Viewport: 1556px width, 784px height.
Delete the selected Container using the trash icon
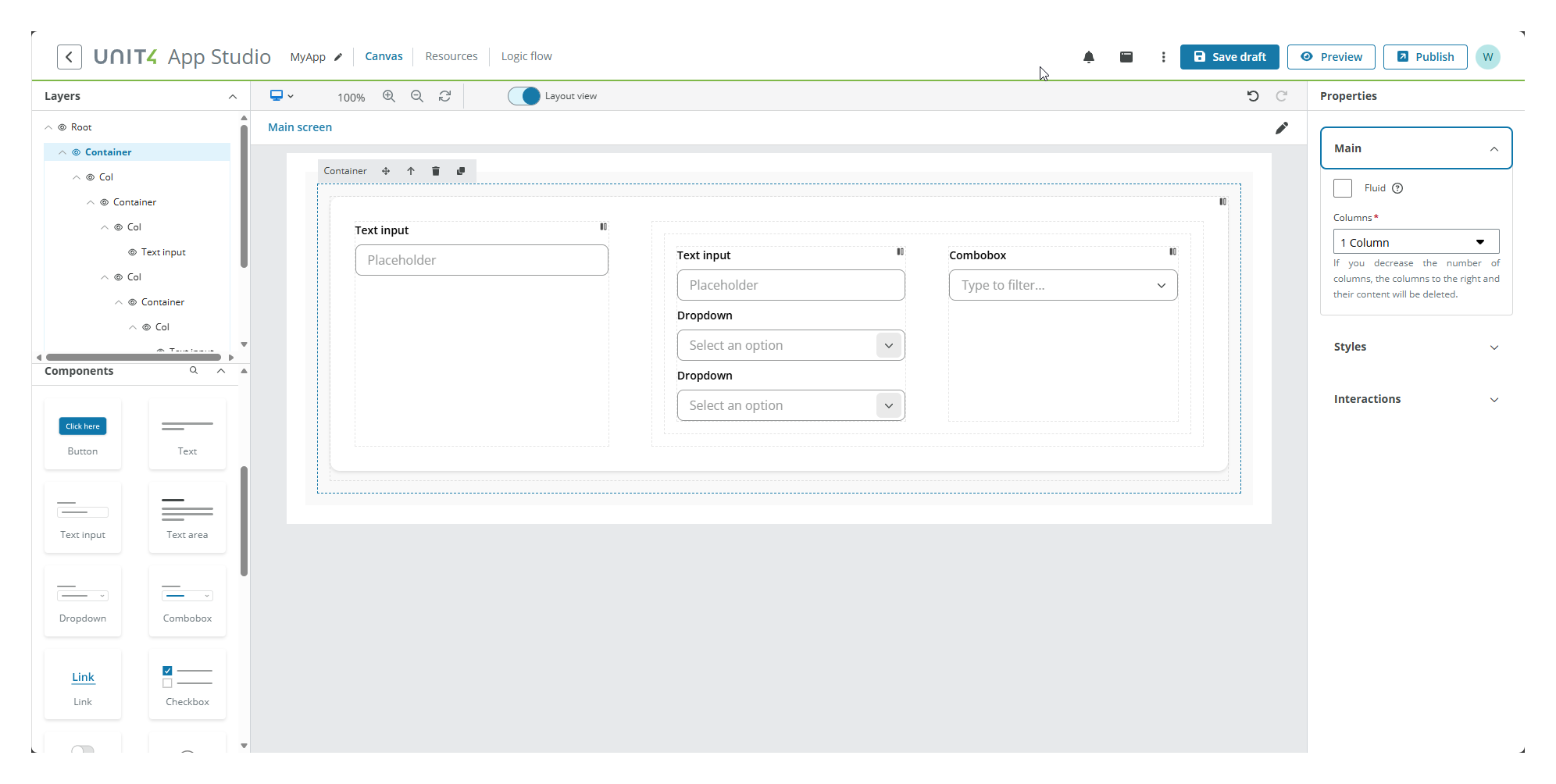tap(436, 171)
